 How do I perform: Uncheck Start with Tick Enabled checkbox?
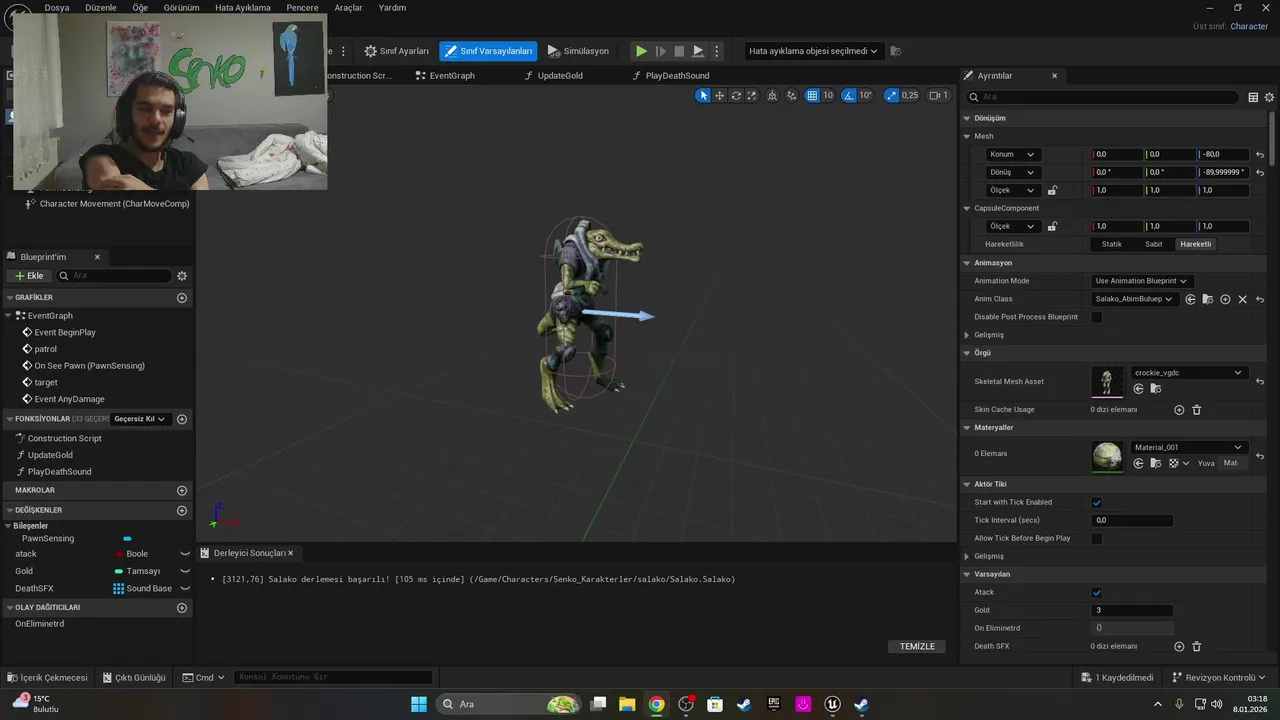coord(1096,502)
